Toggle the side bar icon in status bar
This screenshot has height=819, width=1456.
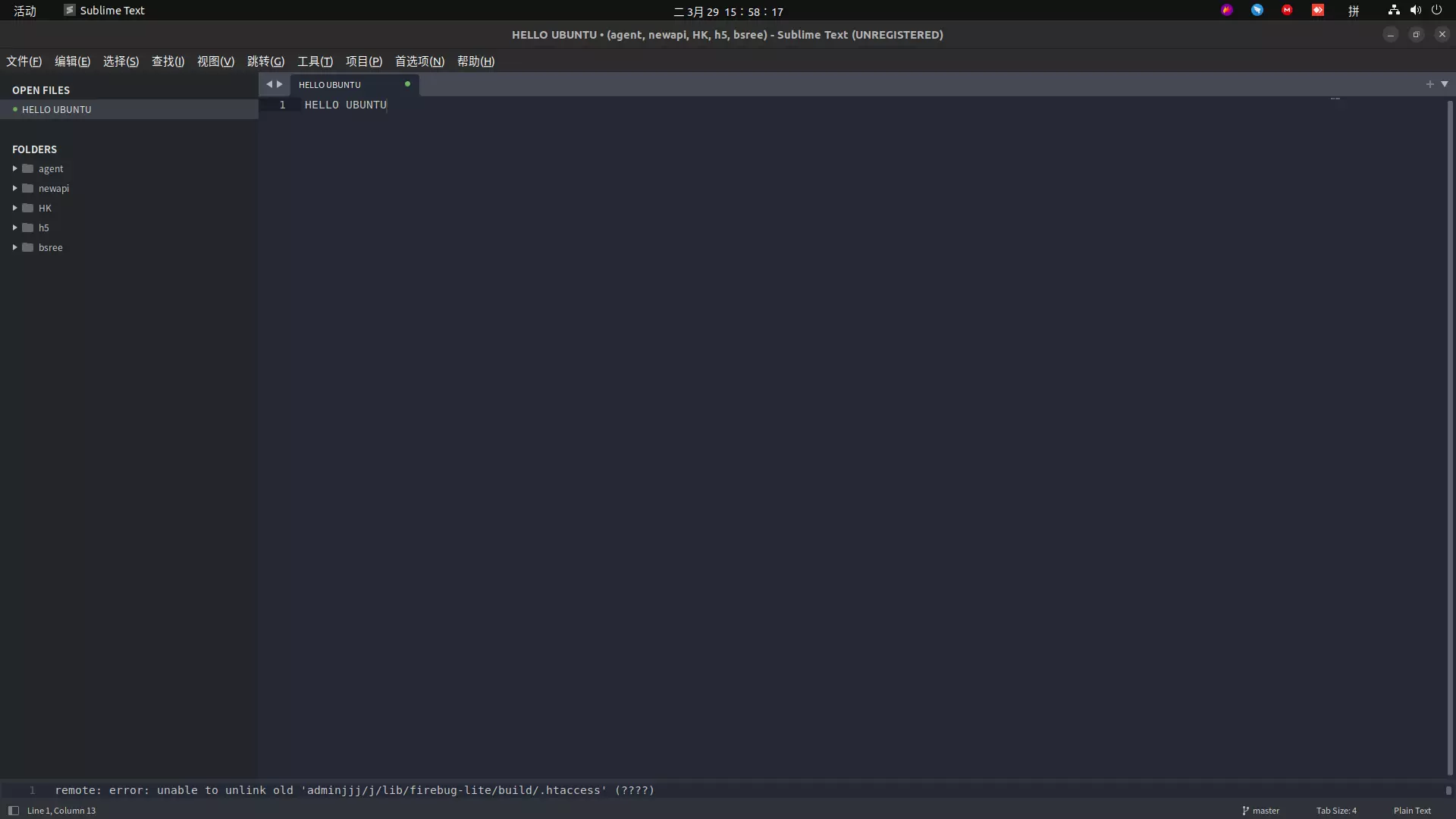[13, 811]
